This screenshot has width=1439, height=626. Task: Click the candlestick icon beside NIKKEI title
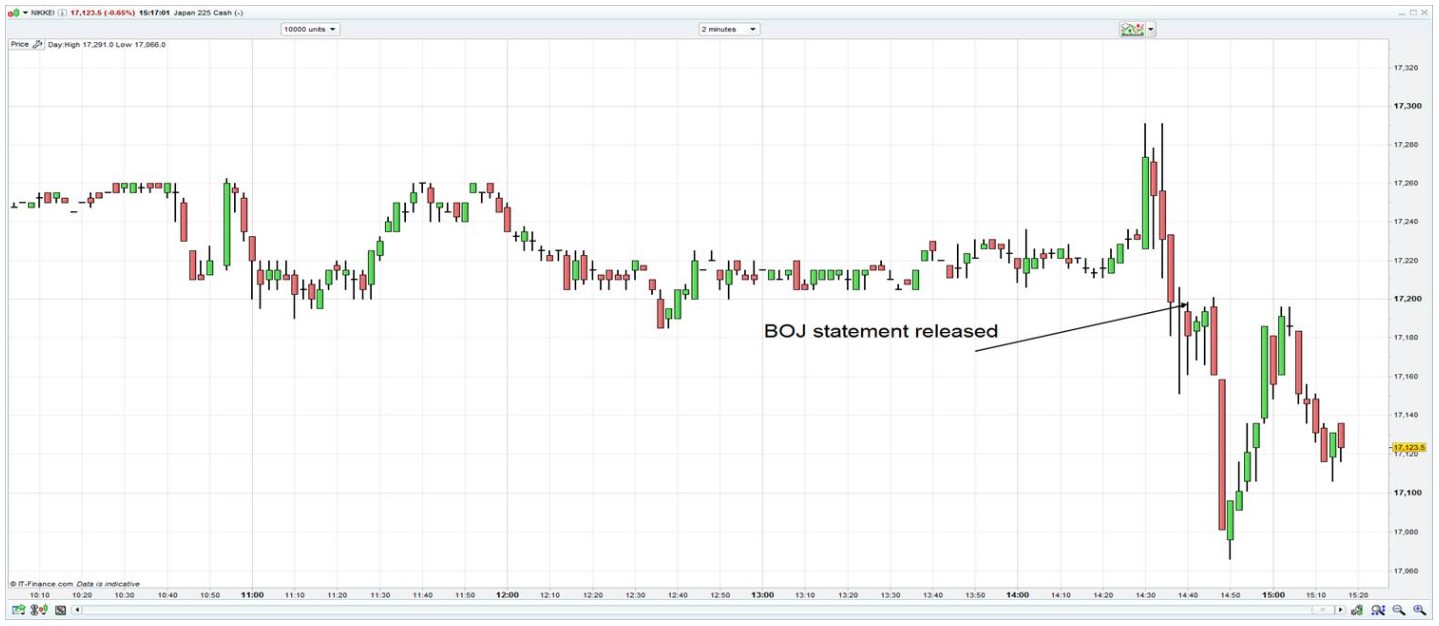pos(14,13)
